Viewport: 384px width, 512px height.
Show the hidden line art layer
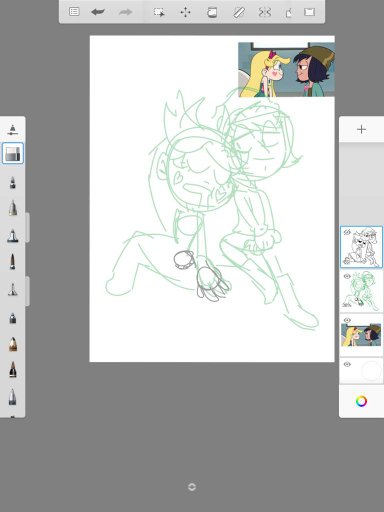pyautogui.click(x=347, y=232)
